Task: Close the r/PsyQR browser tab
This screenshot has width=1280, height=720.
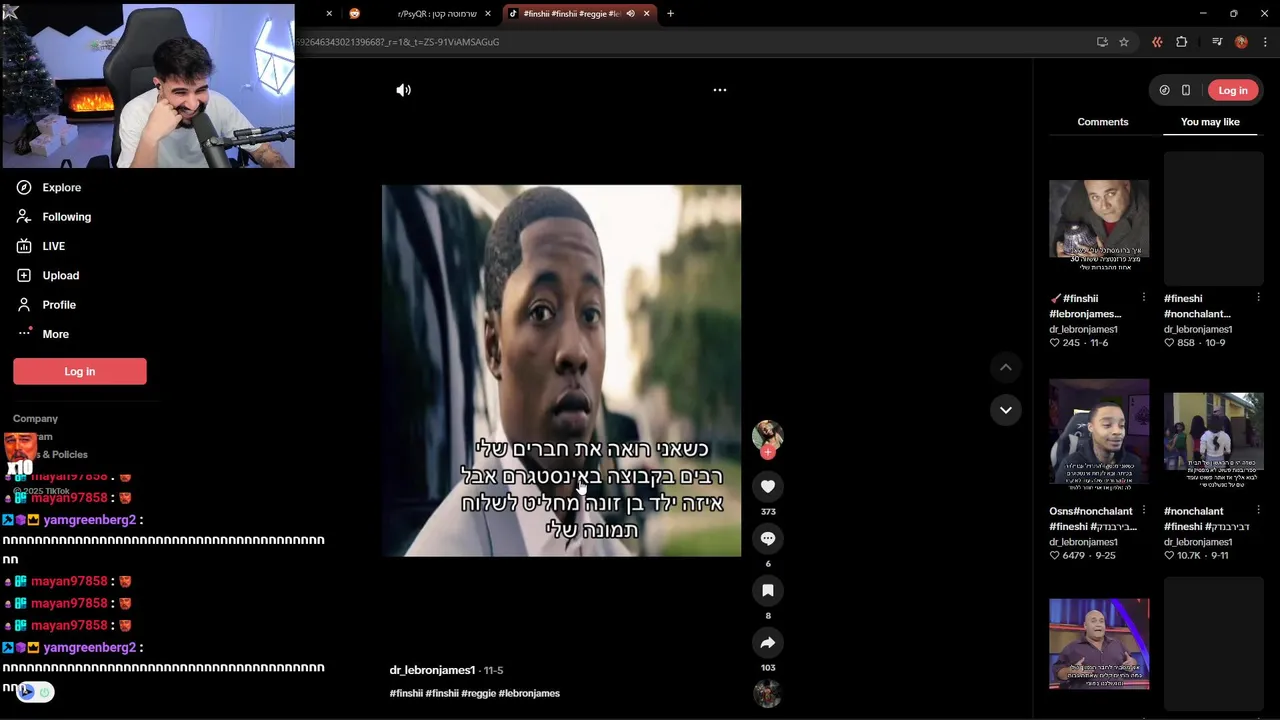Action: pyautogui.click(x=488, y=13)
